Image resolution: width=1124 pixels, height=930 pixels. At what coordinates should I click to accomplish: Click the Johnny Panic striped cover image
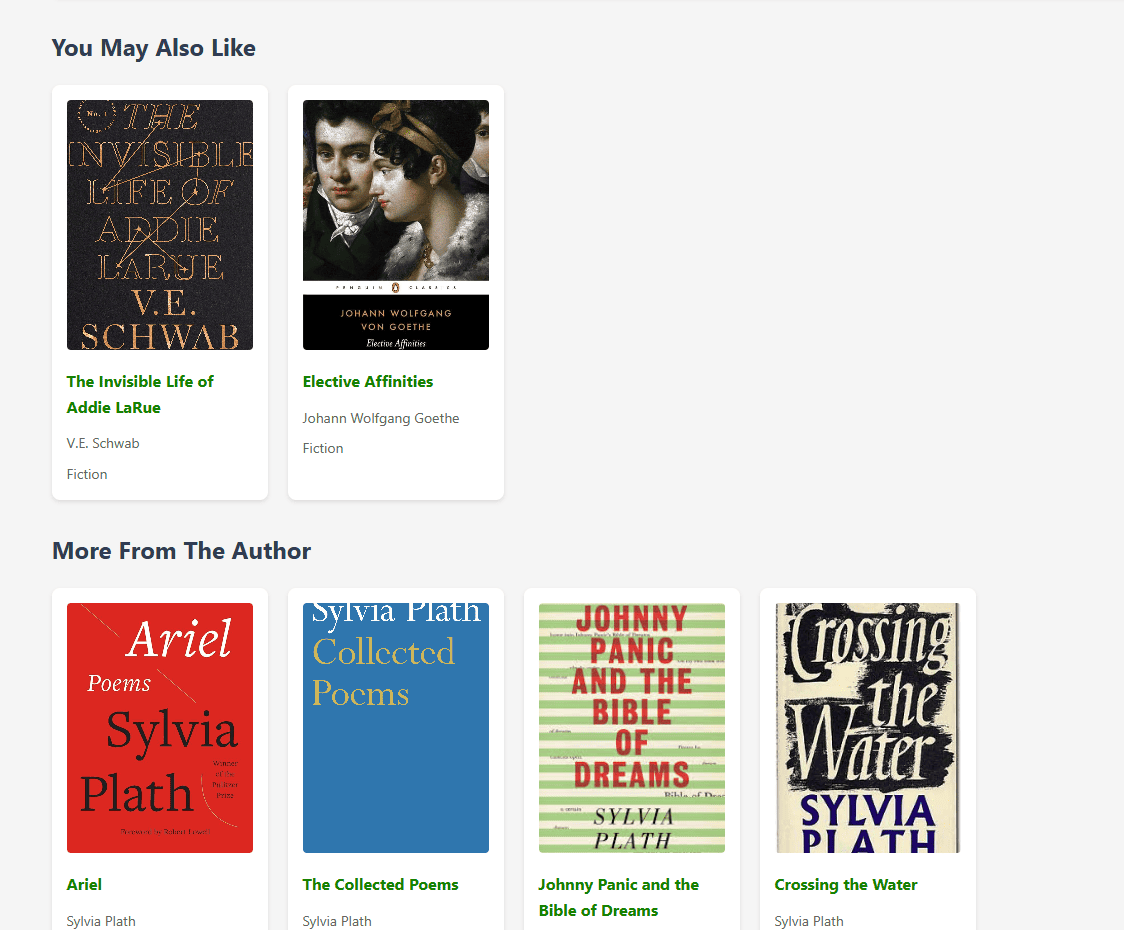pos(632,728)
